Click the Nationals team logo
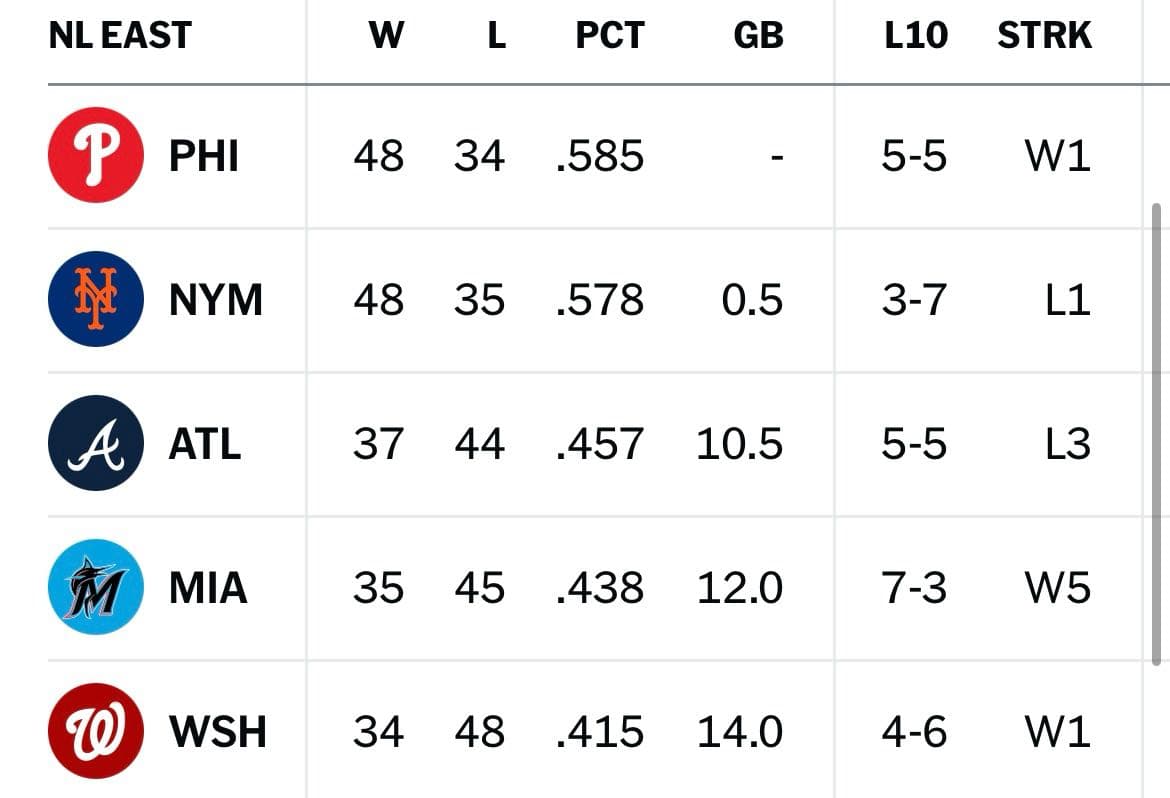The image size is (1170, 798). tap(96, 732)
